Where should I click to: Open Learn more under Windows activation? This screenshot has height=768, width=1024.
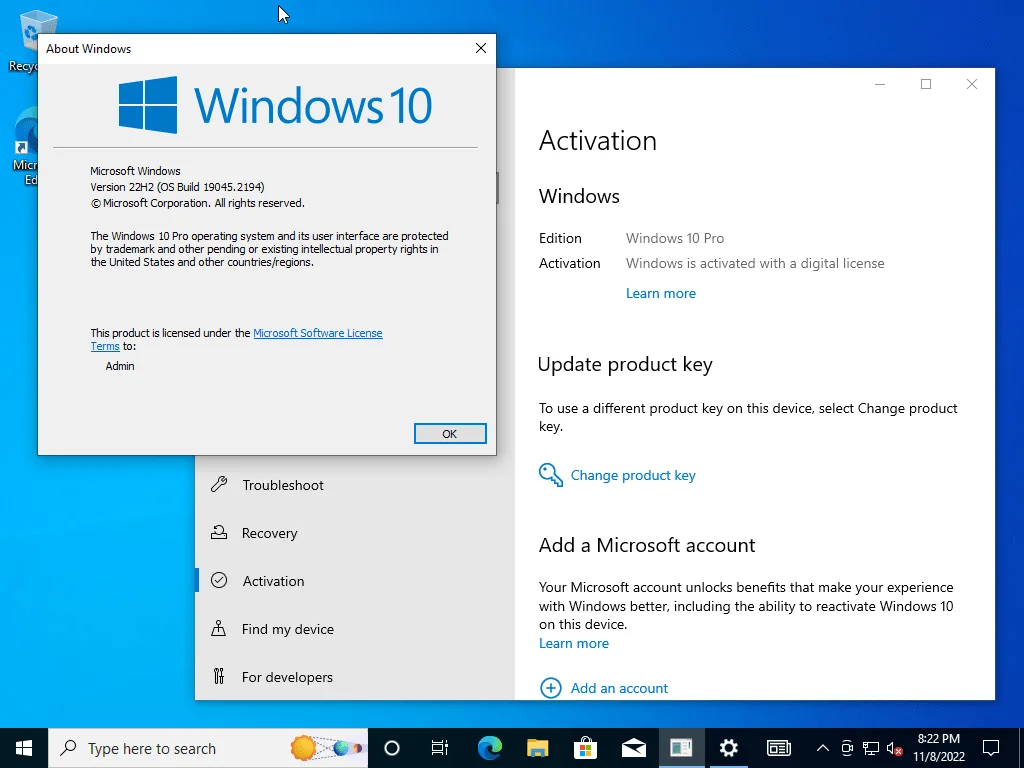660,293
